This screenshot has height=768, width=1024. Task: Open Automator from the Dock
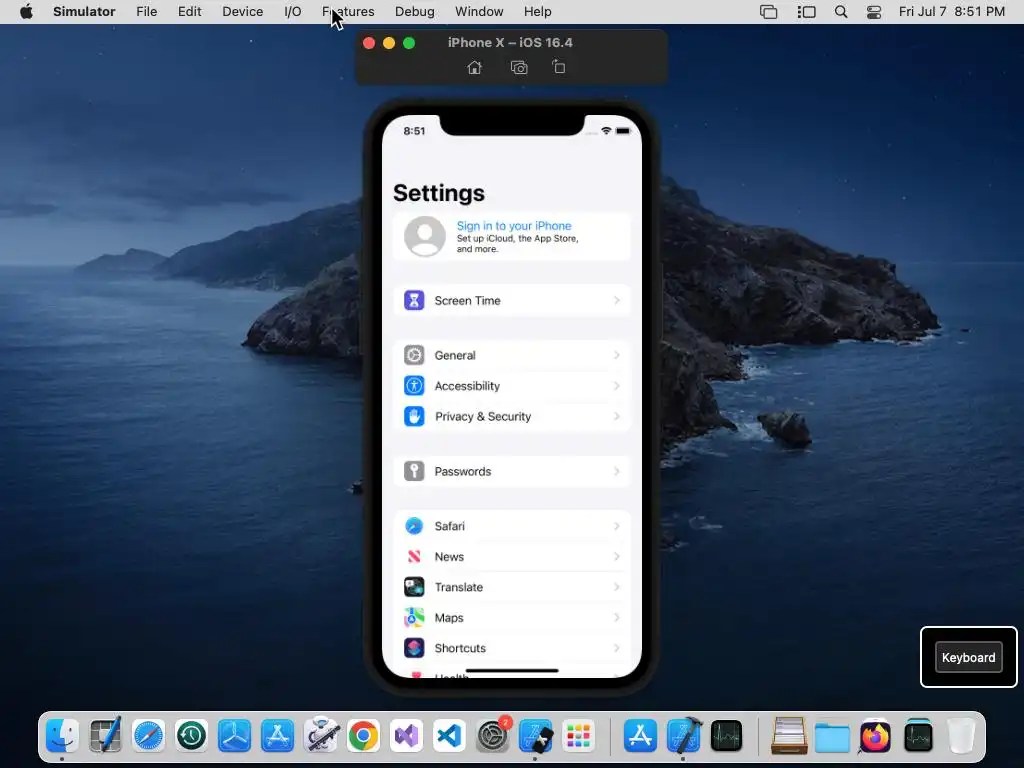pyautogui.click(x=321, y=736)
